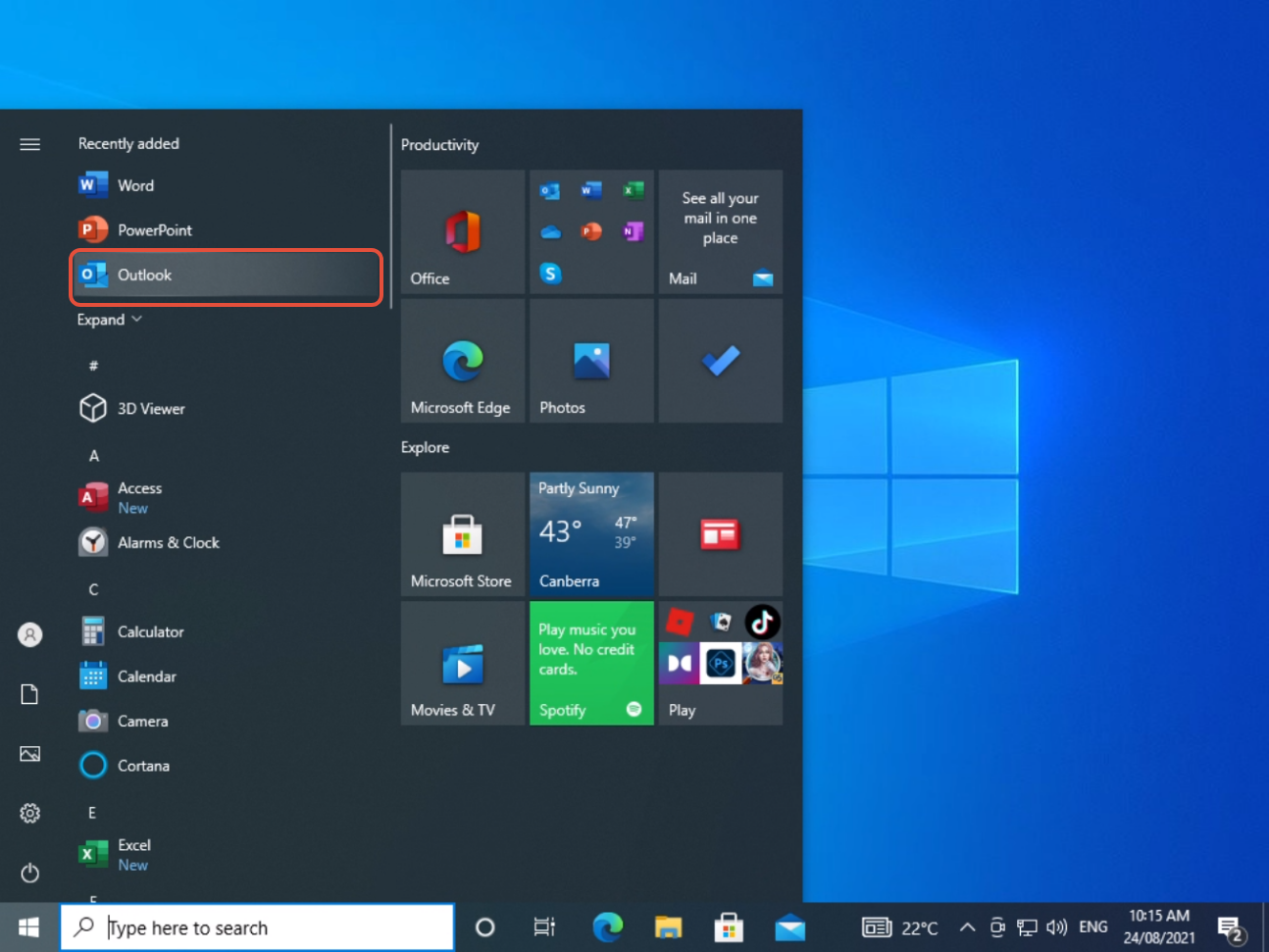Open the Calculator app
The width and height of the screenshot is (1269, 952).
[x=226, y=631]
